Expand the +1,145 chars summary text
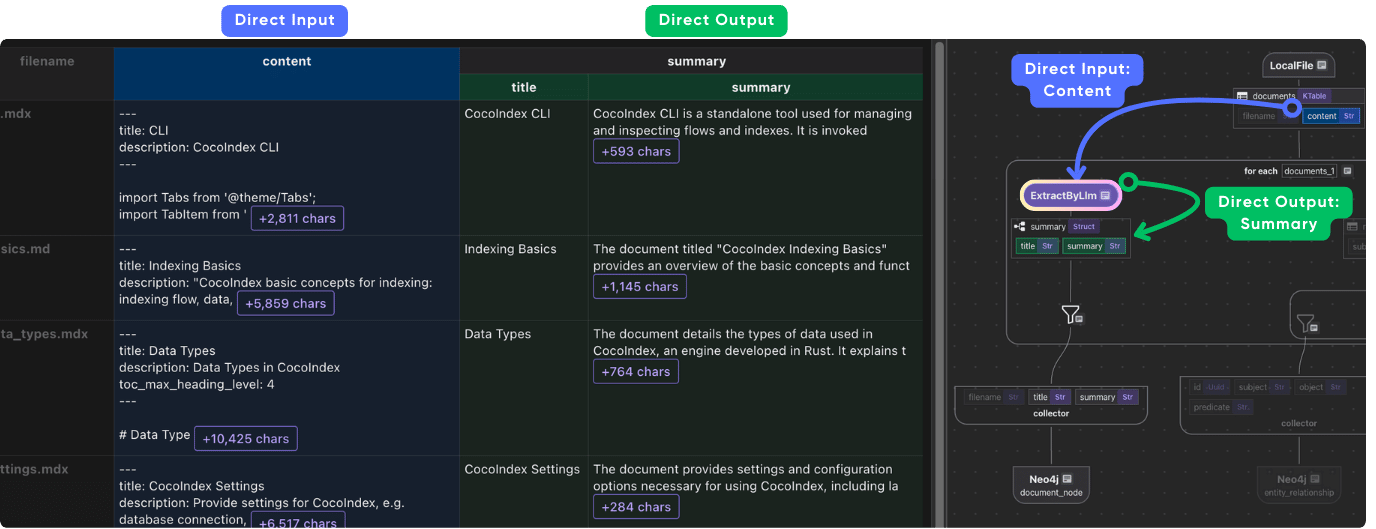The image size is (1376, 529). [x=639, y=286]
